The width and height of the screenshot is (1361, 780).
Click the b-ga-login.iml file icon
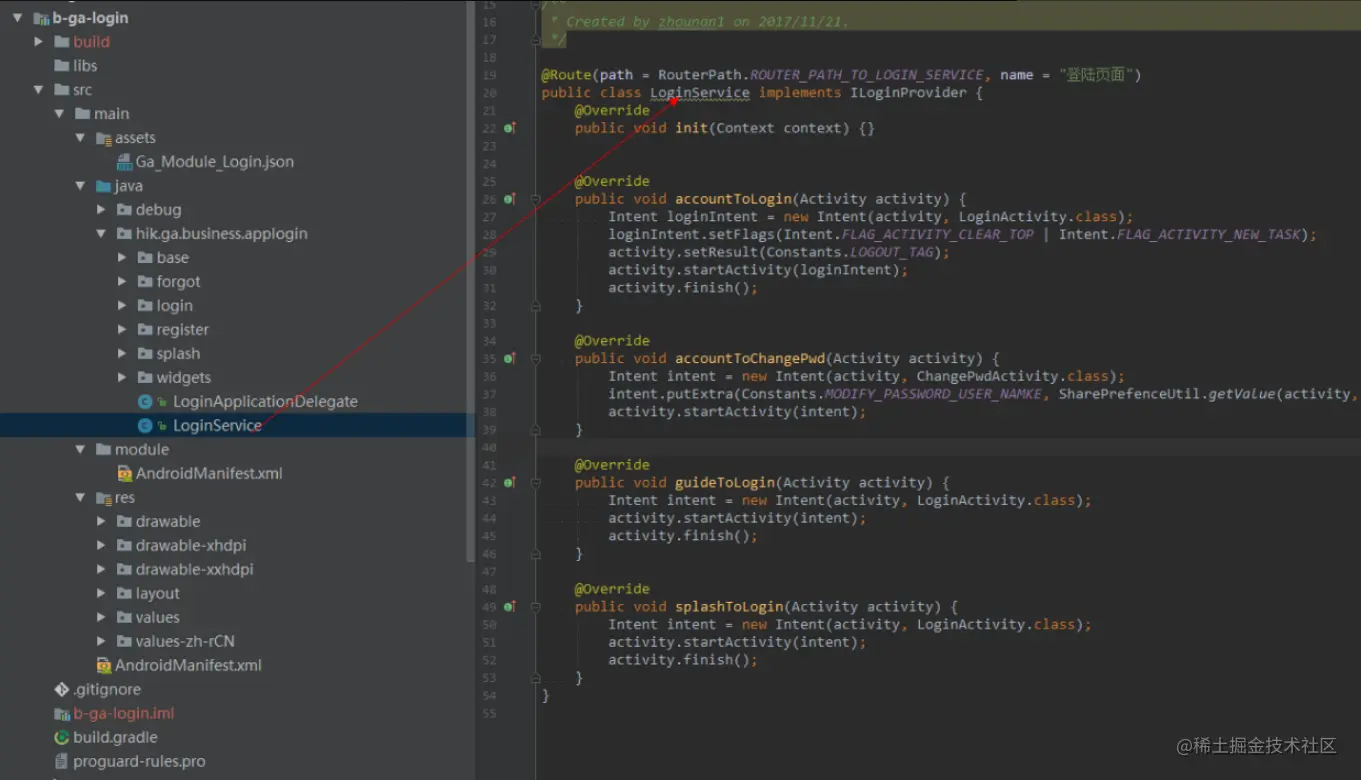click(62, 714)
